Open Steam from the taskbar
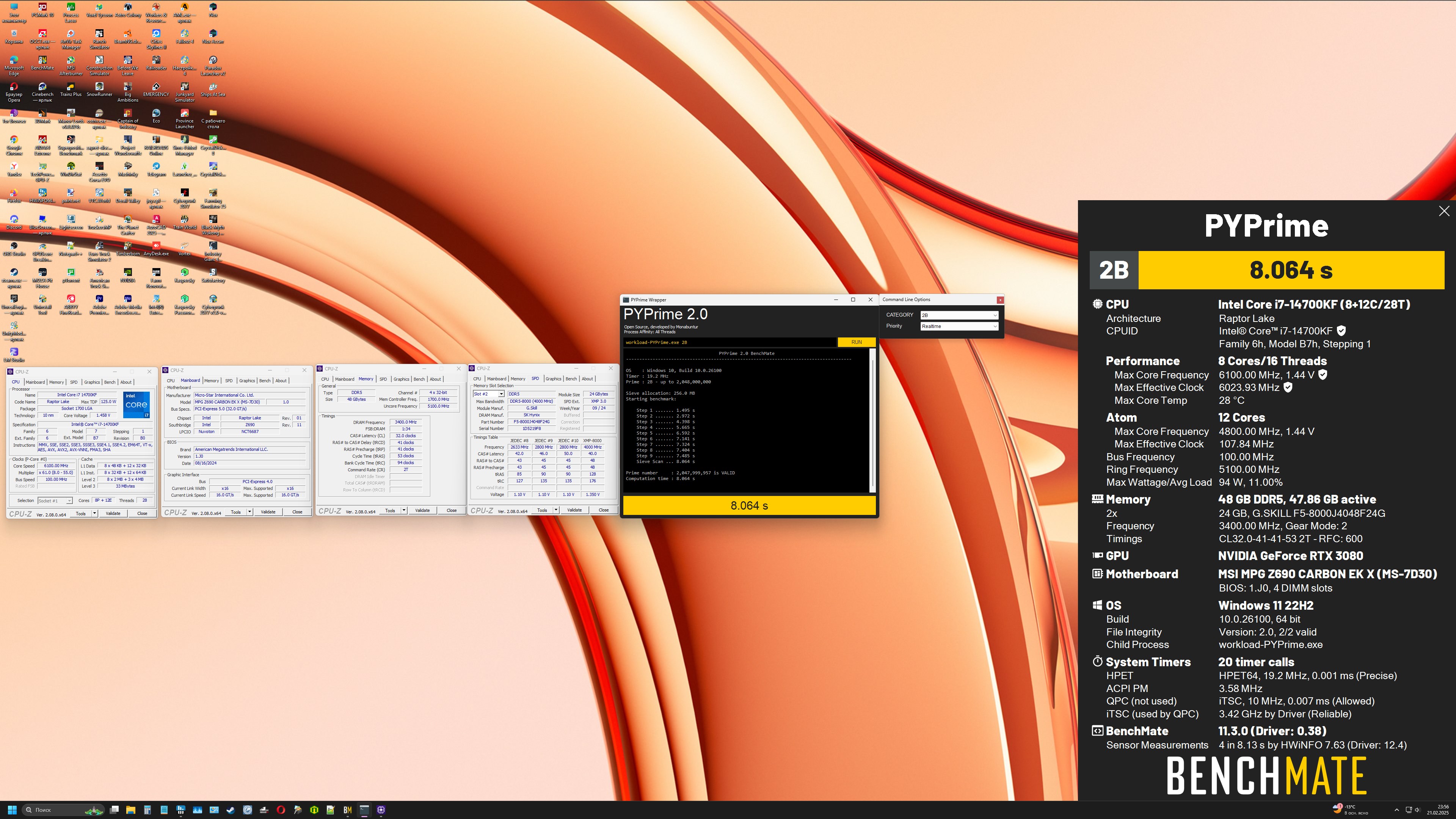1456x819 pixels. pos(231,810)
